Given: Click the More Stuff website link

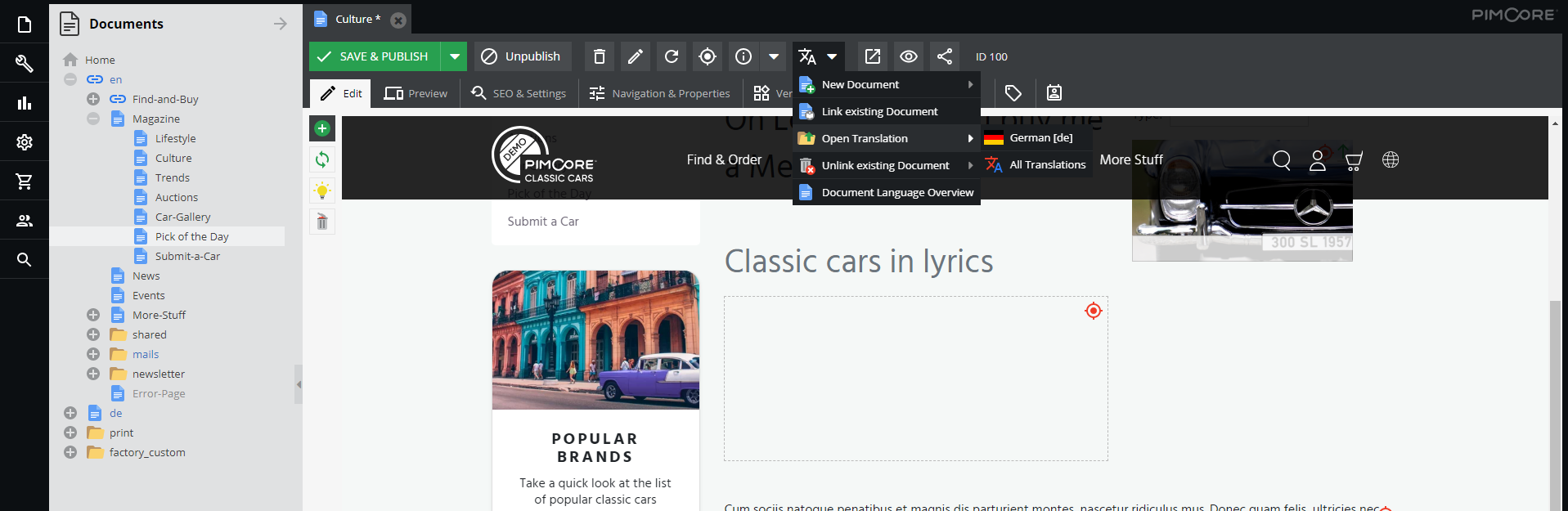Looking at the screenshot, I should 1131,159.
